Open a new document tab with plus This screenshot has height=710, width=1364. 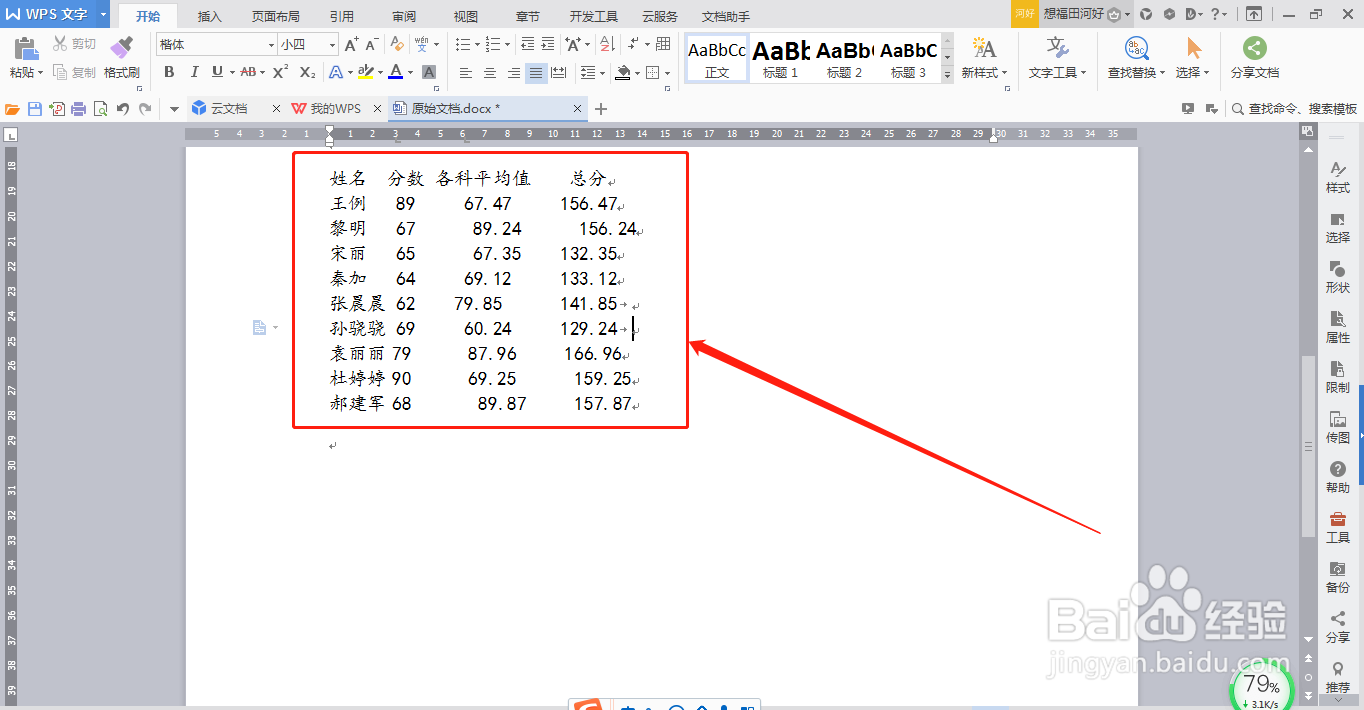tap(601, 109)
